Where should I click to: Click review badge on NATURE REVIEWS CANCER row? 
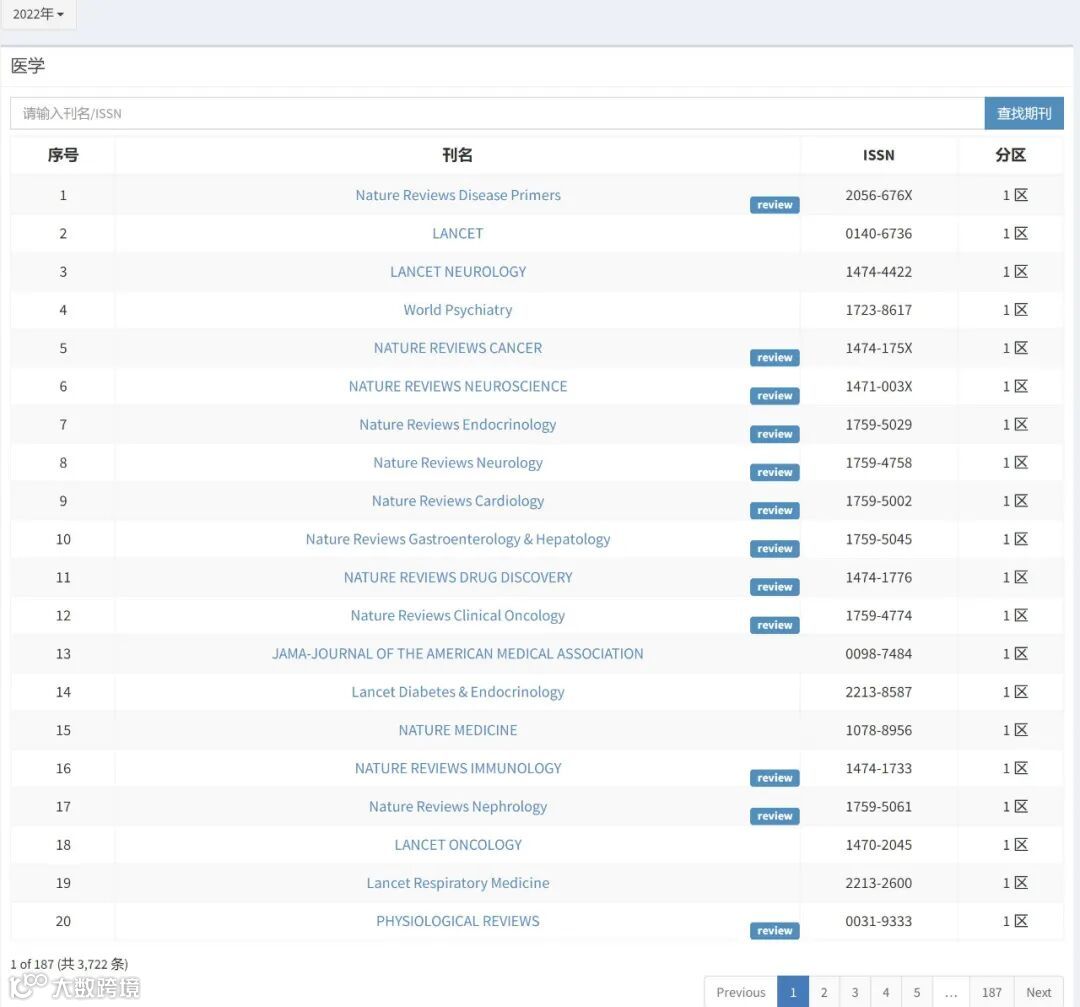[774, 357]
